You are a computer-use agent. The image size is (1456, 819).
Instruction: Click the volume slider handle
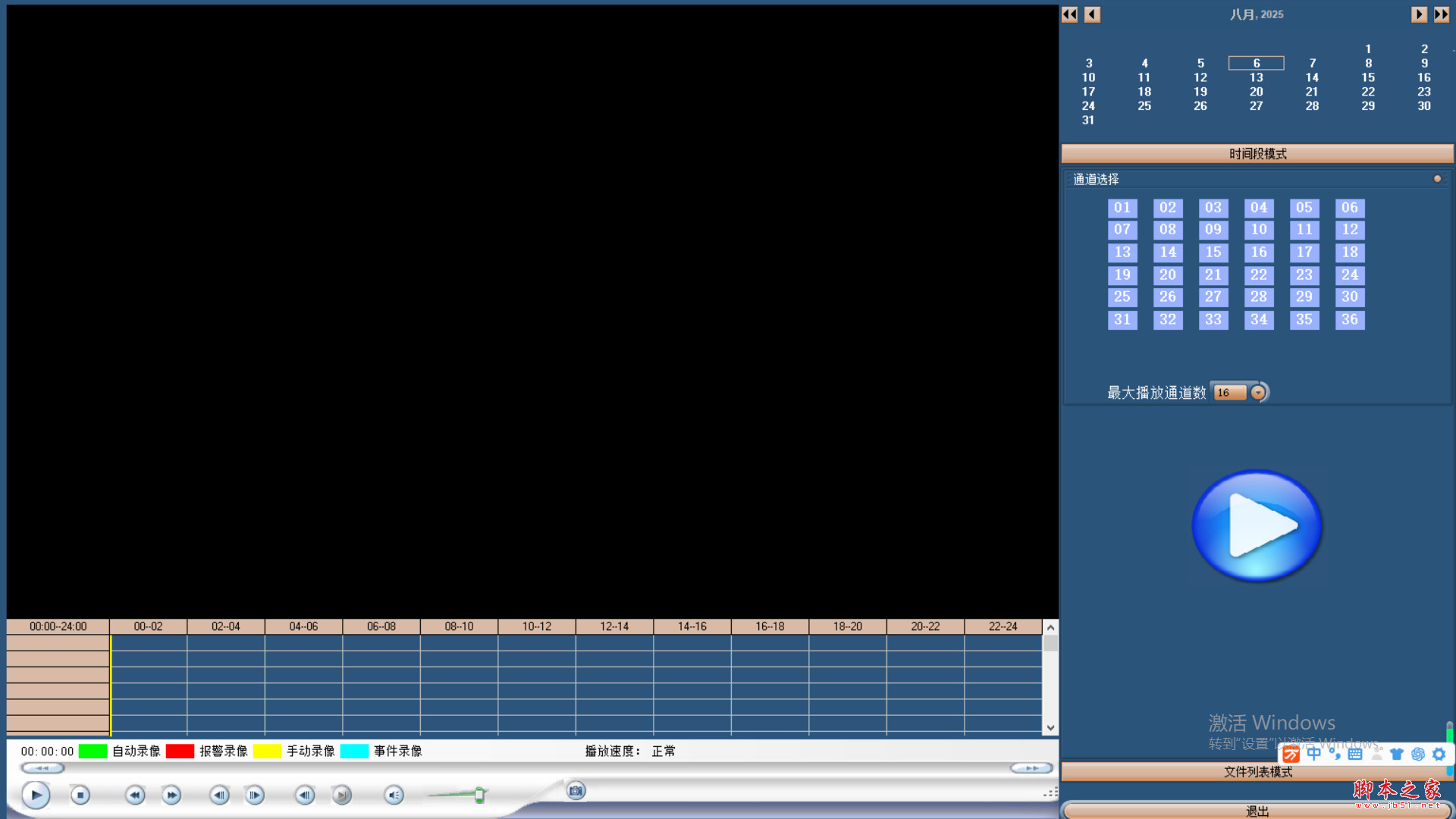[x=479, y=795]
